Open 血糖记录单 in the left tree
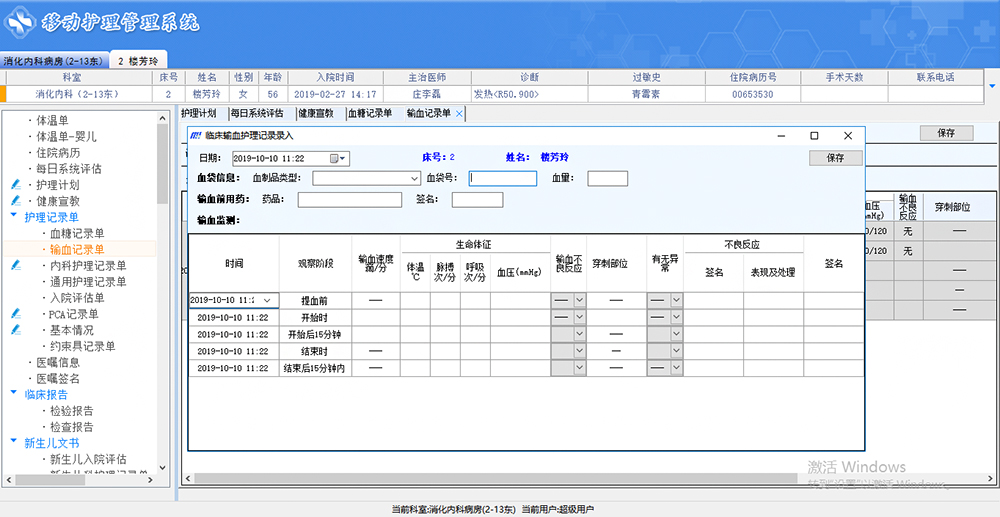This screenshot has width=1000, height=517. click(77, 233)
